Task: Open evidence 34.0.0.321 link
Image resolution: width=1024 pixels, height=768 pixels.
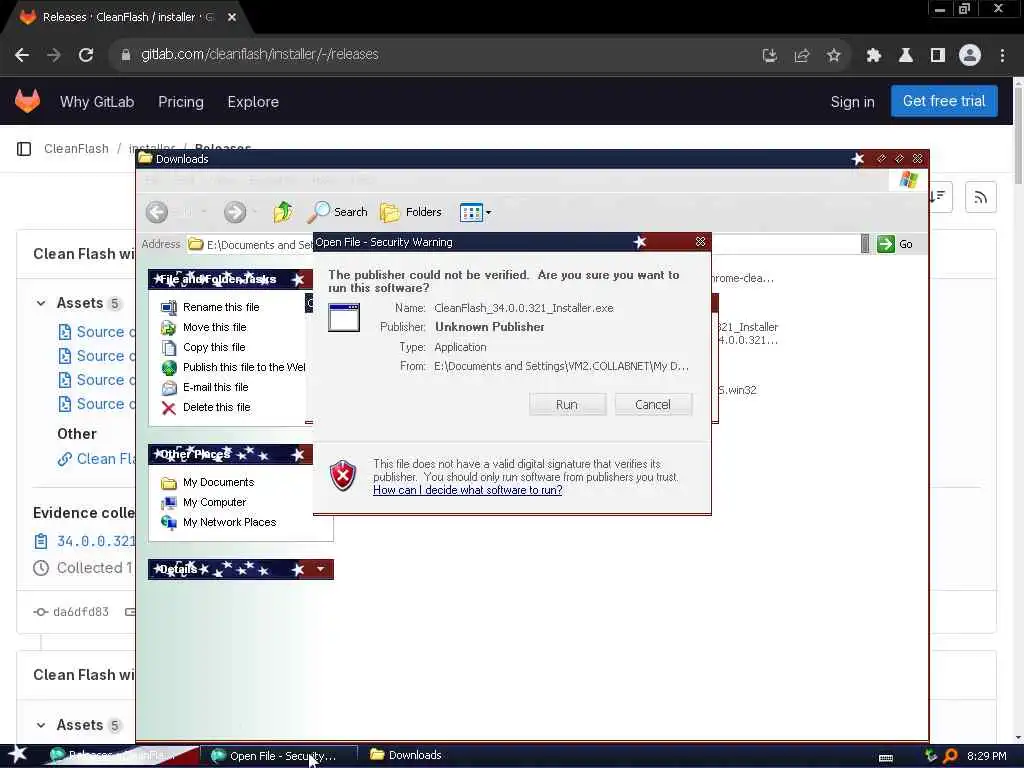Action: coord(96,541)
